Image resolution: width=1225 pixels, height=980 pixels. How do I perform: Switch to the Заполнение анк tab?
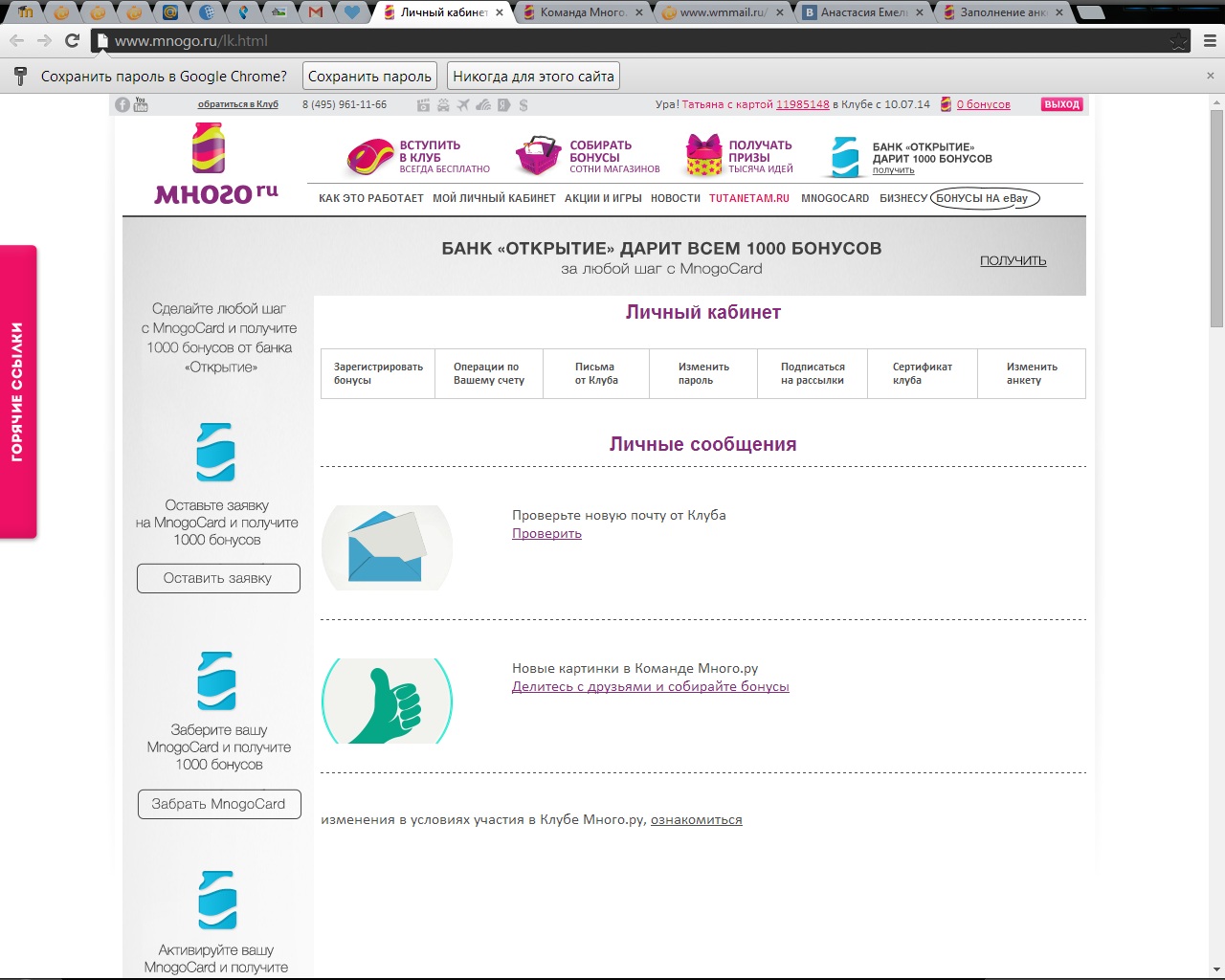tap(1003, 12)
